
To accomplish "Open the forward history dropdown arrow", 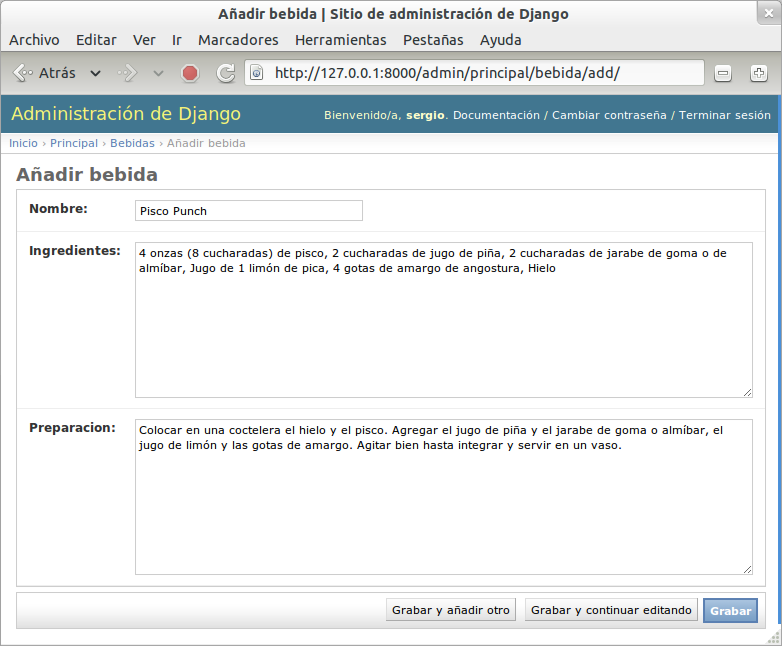I will [x=158, y=73].
